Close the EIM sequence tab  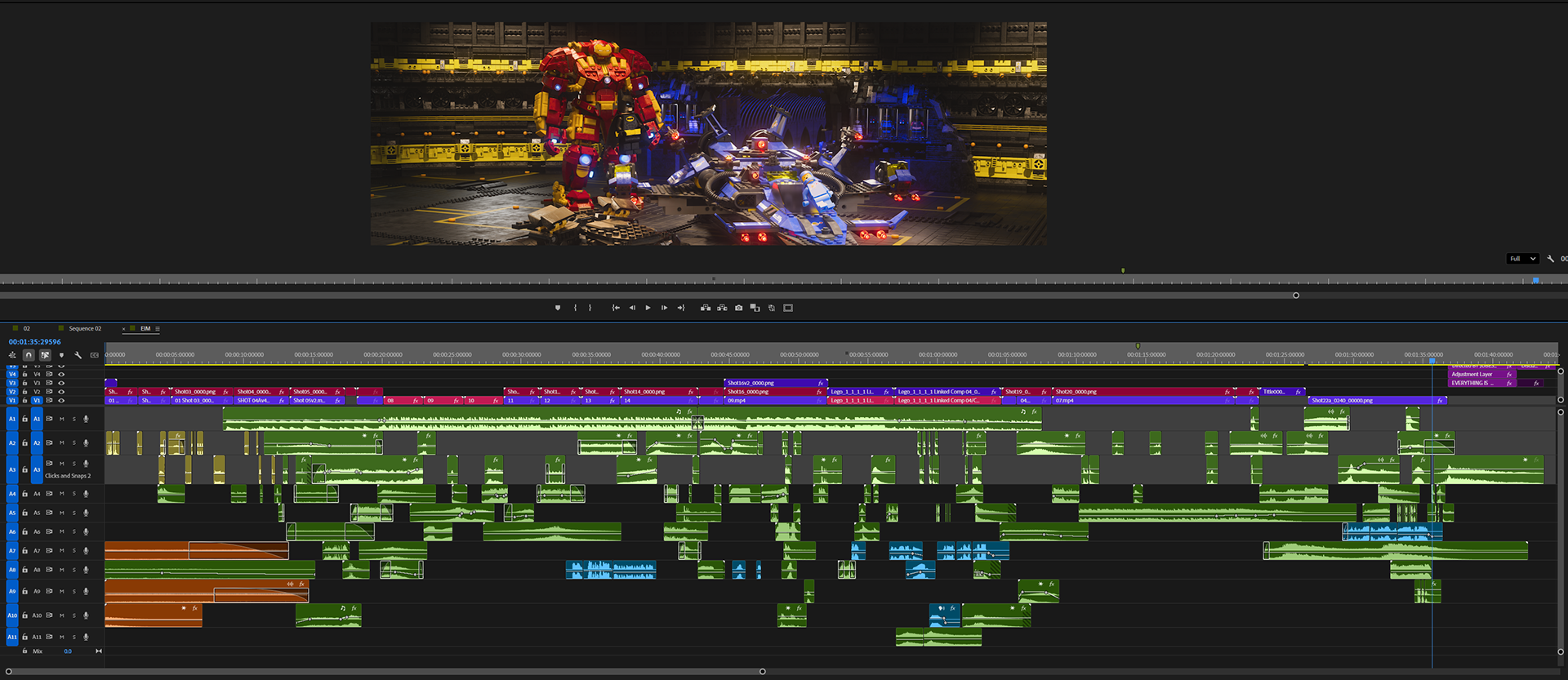(x=124, y=329)
